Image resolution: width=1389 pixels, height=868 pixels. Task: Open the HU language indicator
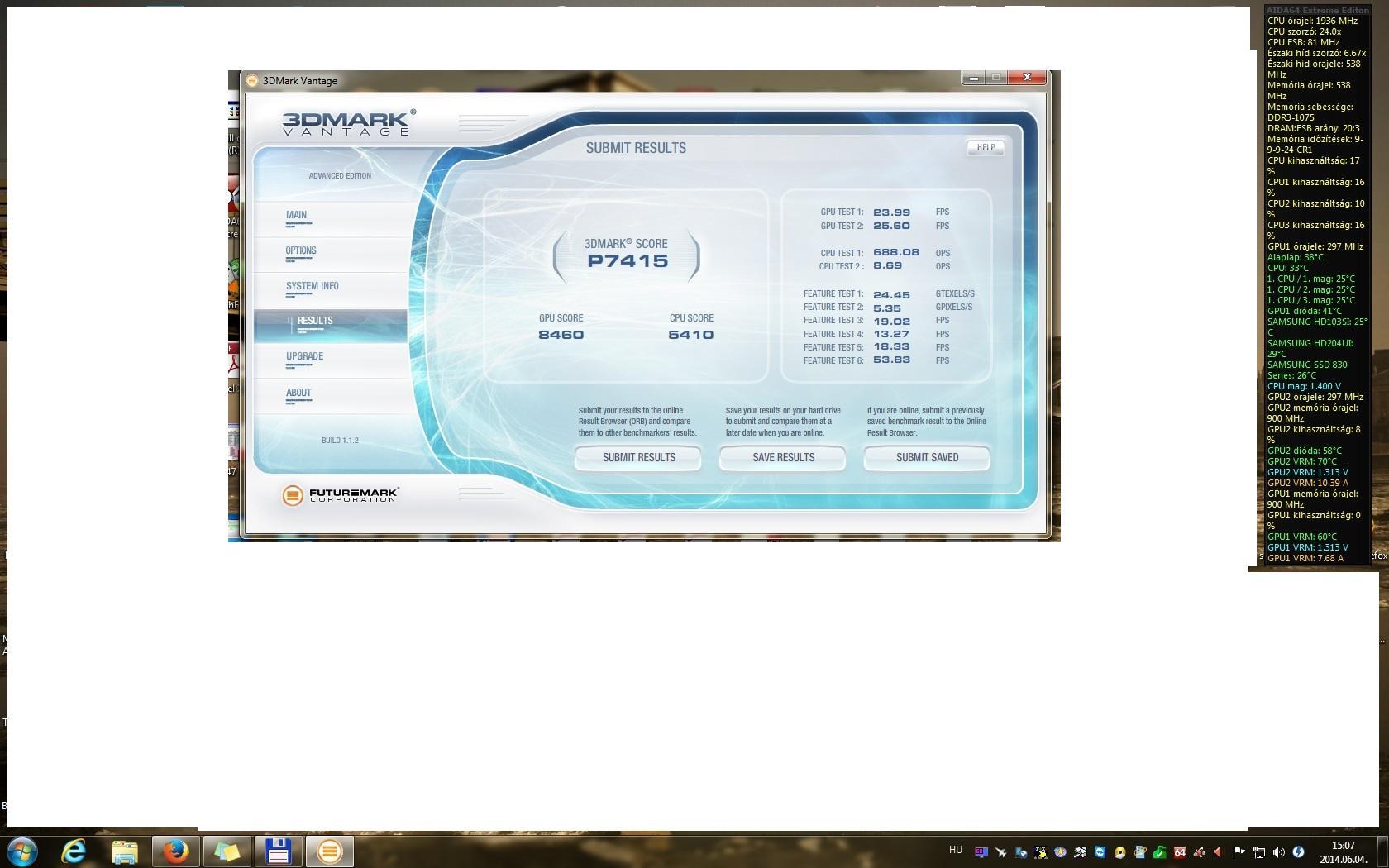click(956, 850)
